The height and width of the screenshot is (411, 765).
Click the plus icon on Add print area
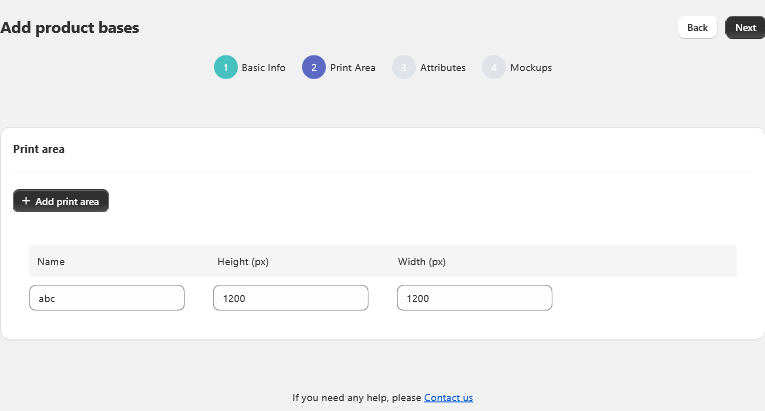tap(26, 201)
